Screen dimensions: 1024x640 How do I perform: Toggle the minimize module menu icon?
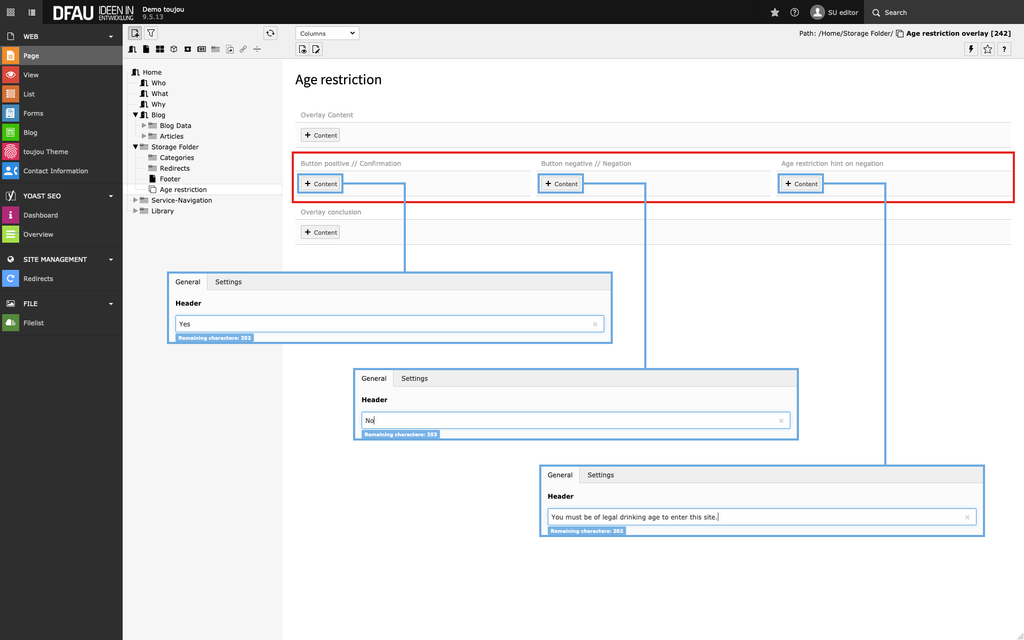pyautogui.click(x=32, y=12)
